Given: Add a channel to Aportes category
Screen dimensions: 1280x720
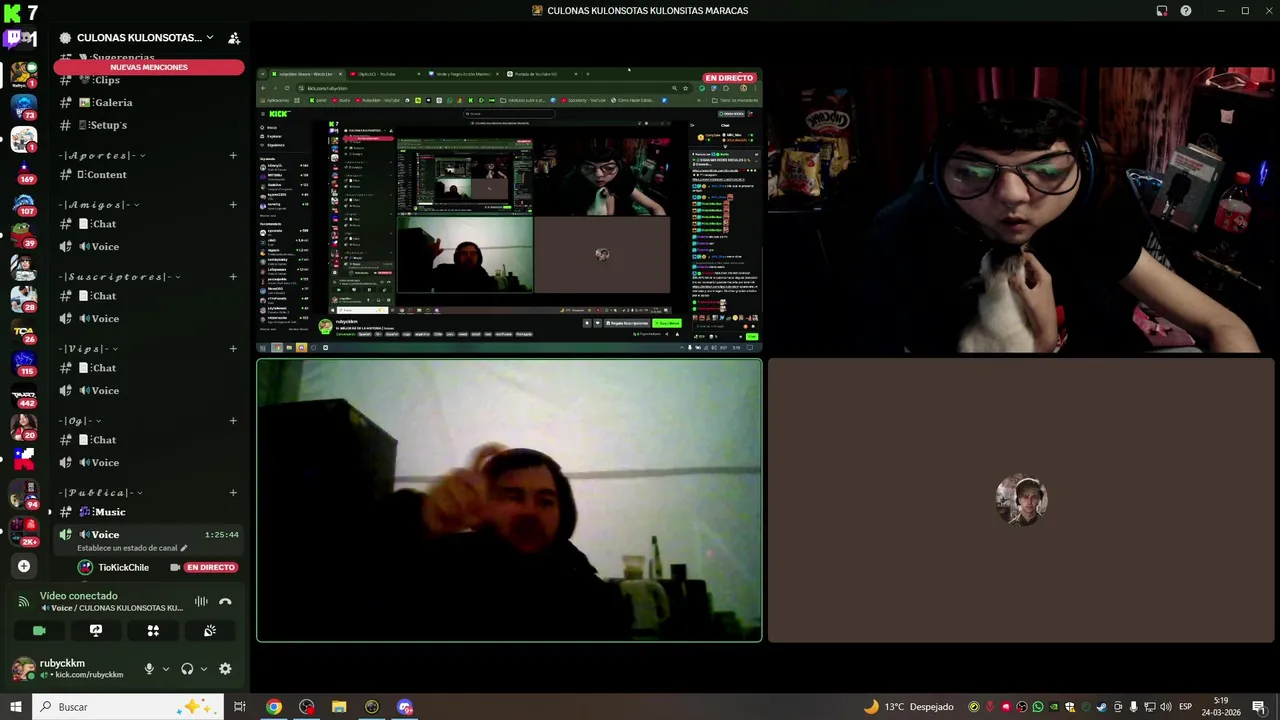Looking at the screenshot, I should click(233, 155).
